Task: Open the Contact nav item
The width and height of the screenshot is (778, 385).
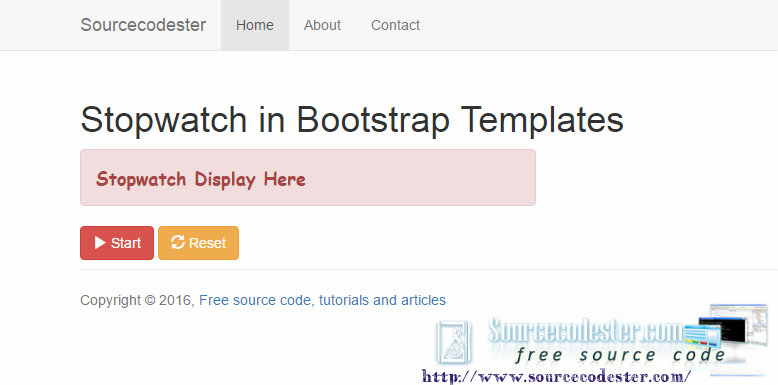Action: pyautogui.click(x=395, y=25)
